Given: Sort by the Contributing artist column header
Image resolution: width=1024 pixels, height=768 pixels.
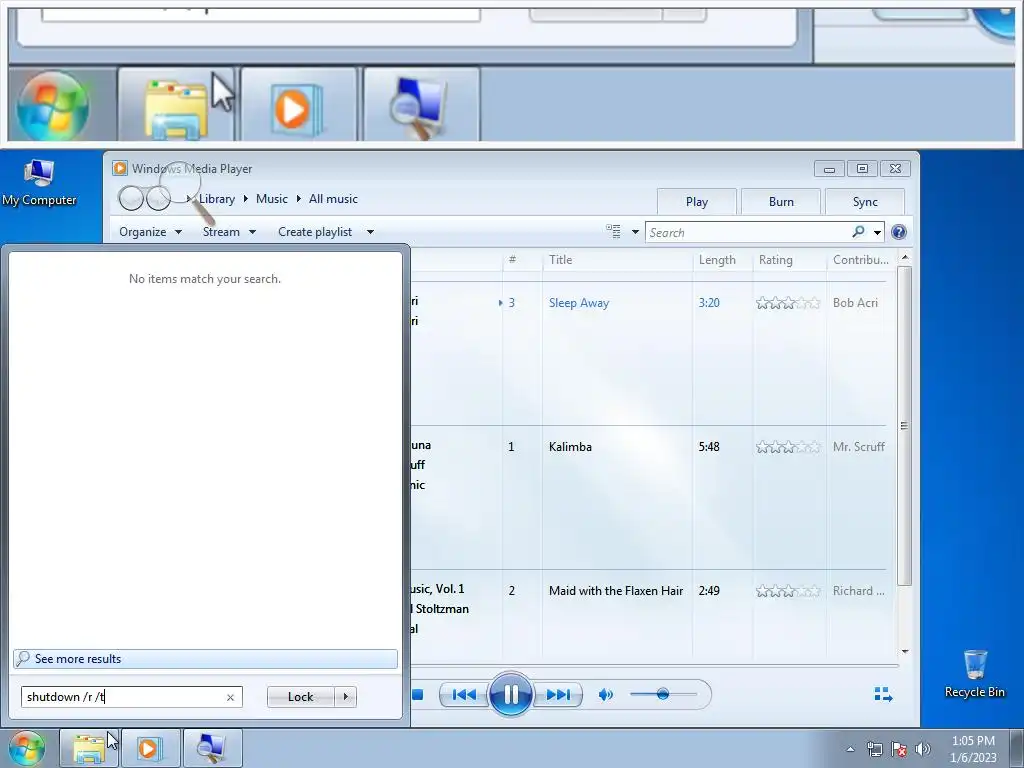Looking at the screenshot, I should point(860,260).
